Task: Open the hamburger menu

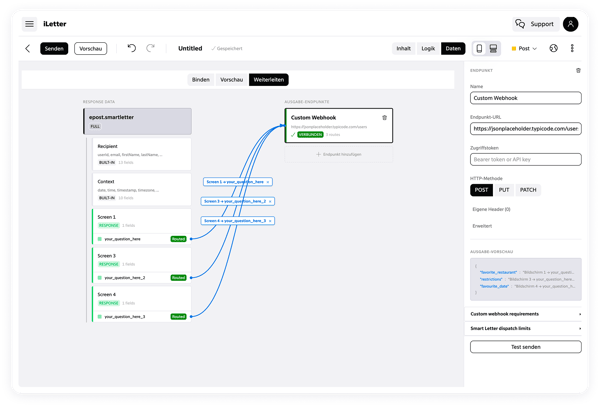Action: tap(29, 24)
